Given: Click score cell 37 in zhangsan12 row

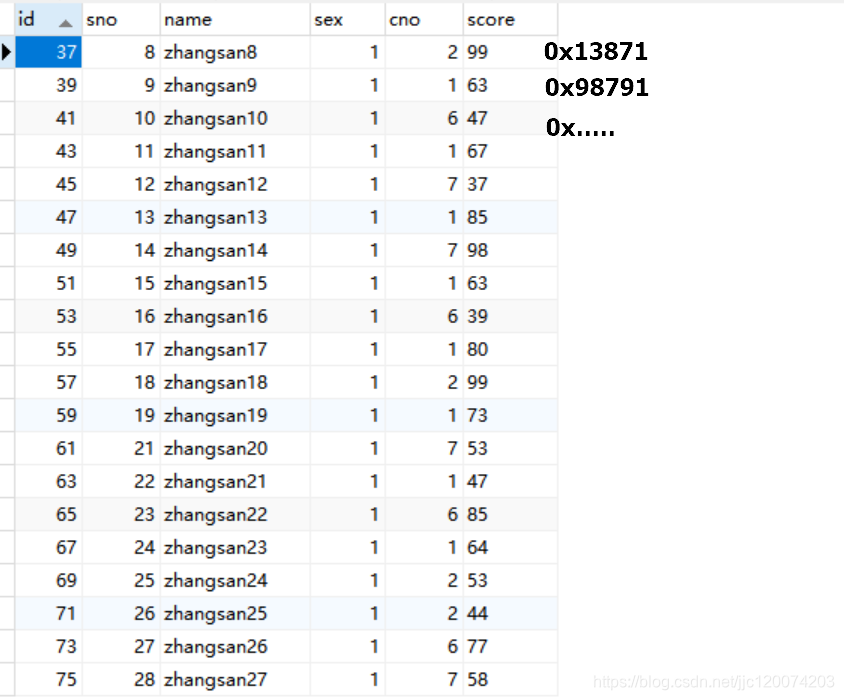Looking at the screenshot, I should [x=510, y=184].
